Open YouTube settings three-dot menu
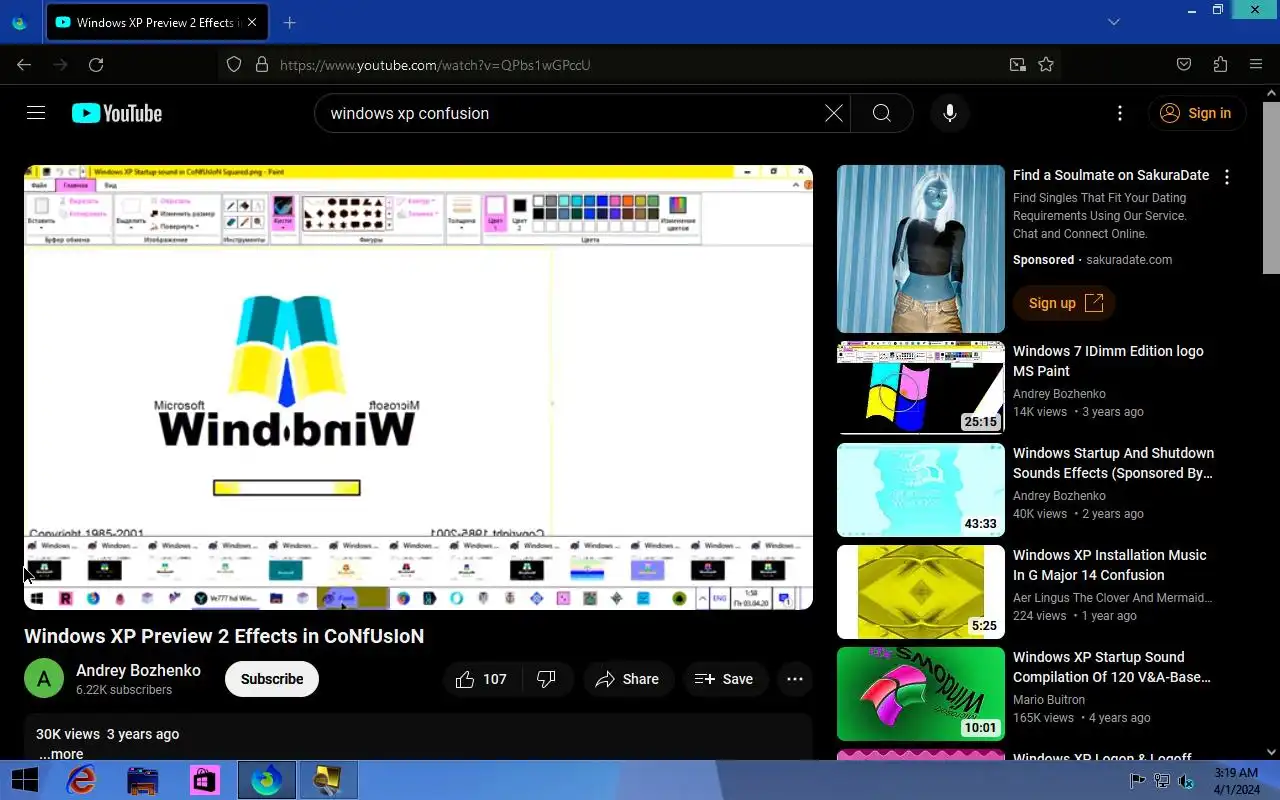The image size is (1280, 800). pyautogui.click(x=1120, y=113)
